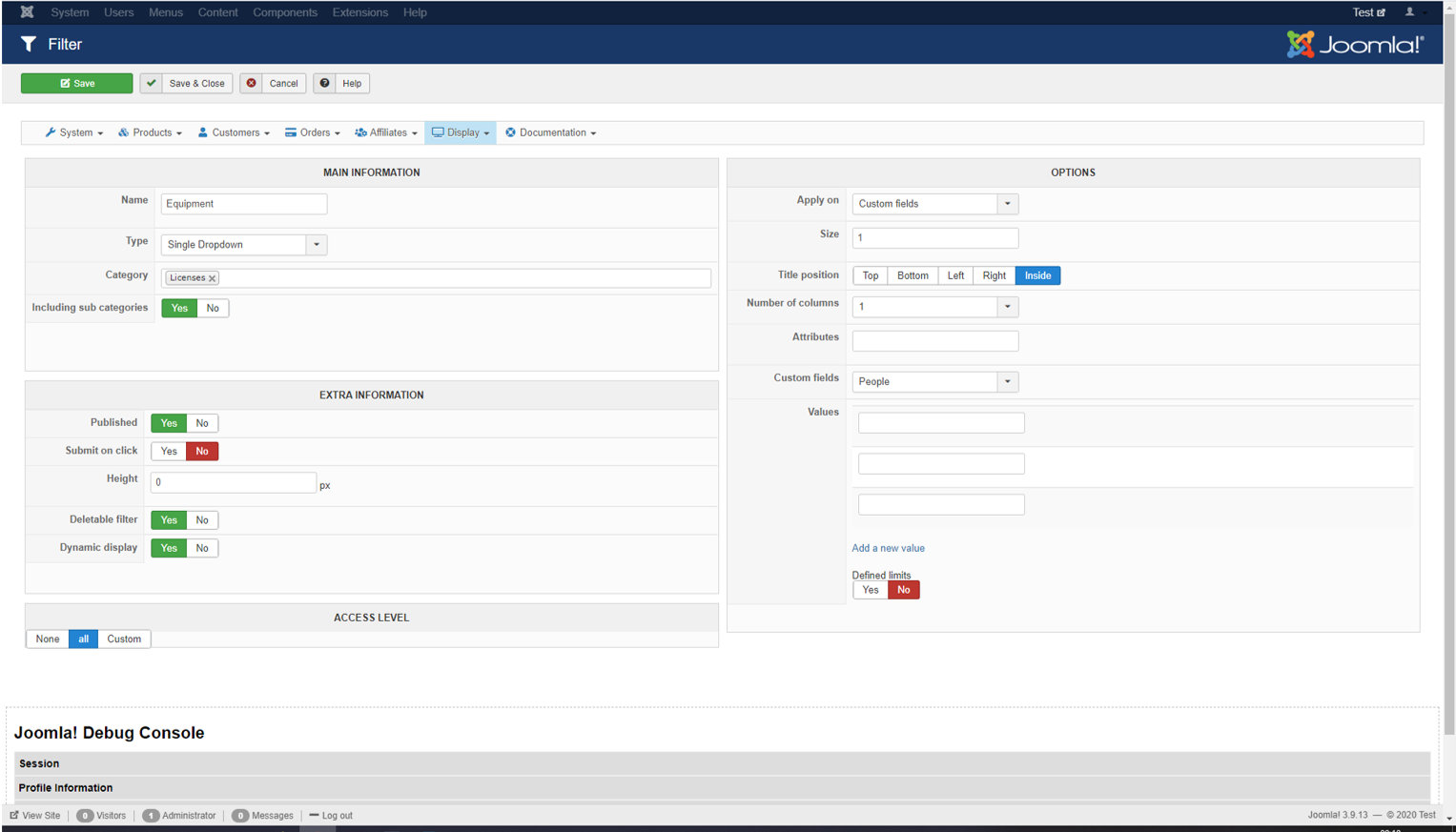Set Dynamic display to No
Image resolution: width=1456 pixels, height=832 pixels.
click(x=202, y=548)
